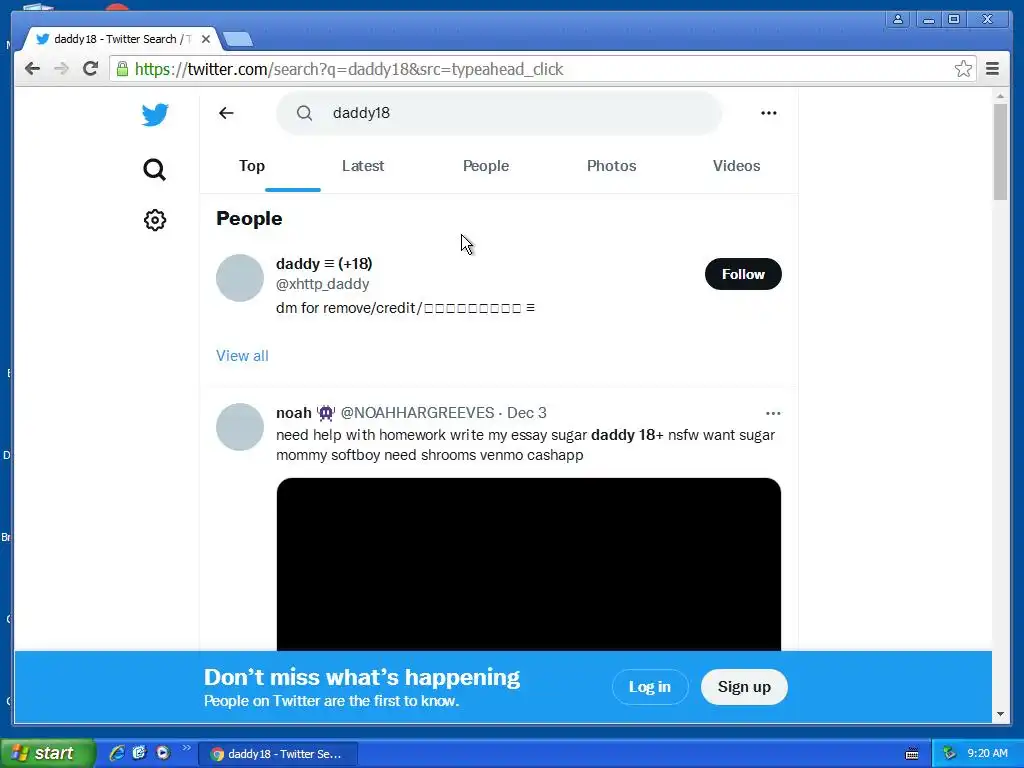The width and height of the screenshot is (1024, 768).
Task: Select the daddy18 Twitter Search browser tab
Action: 122,39
